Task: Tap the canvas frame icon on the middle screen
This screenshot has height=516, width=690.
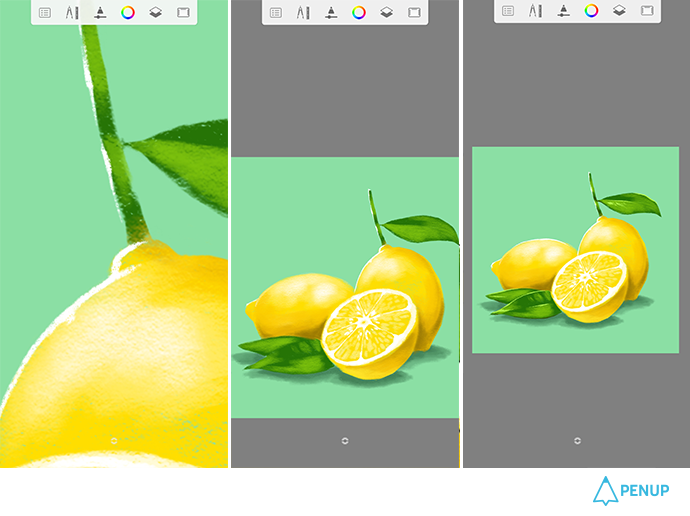Action: pyautogui.click(x=414, y=12)
